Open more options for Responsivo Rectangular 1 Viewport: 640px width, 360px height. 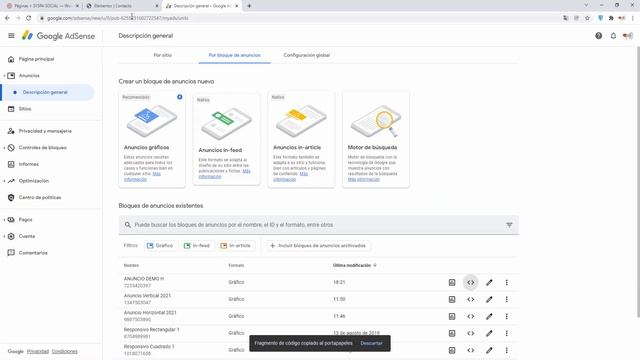[507, 333]
